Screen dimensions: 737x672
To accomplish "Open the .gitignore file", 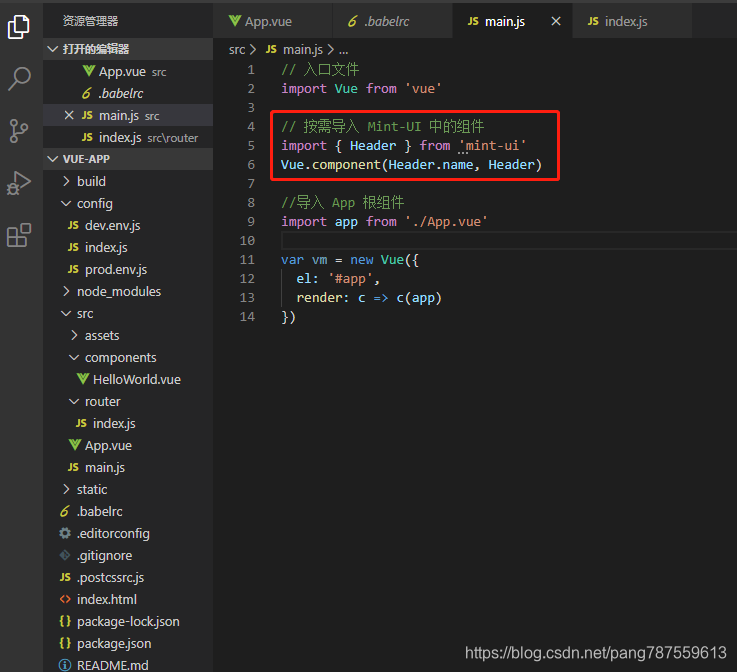I will (x=128, y=555).
